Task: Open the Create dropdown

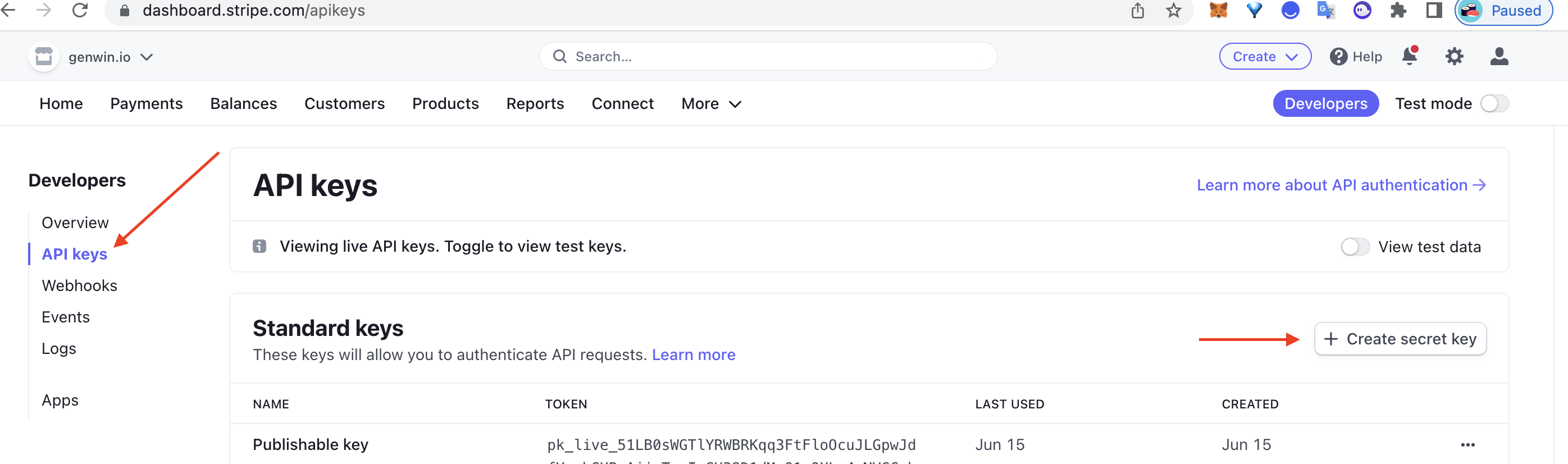Action: click(x=1265, y=57)
